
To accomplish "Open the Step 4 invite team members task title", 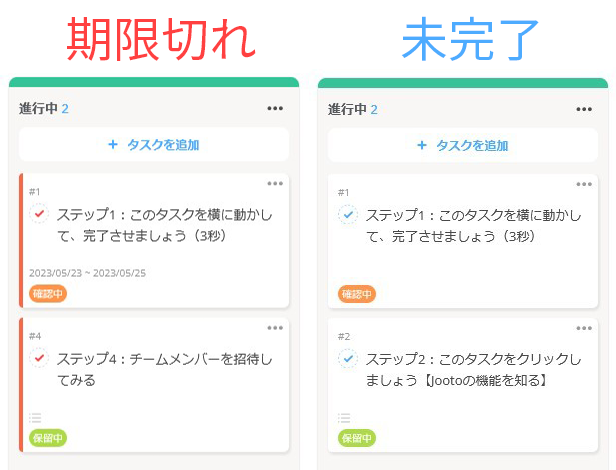I will tap(165, 367).
